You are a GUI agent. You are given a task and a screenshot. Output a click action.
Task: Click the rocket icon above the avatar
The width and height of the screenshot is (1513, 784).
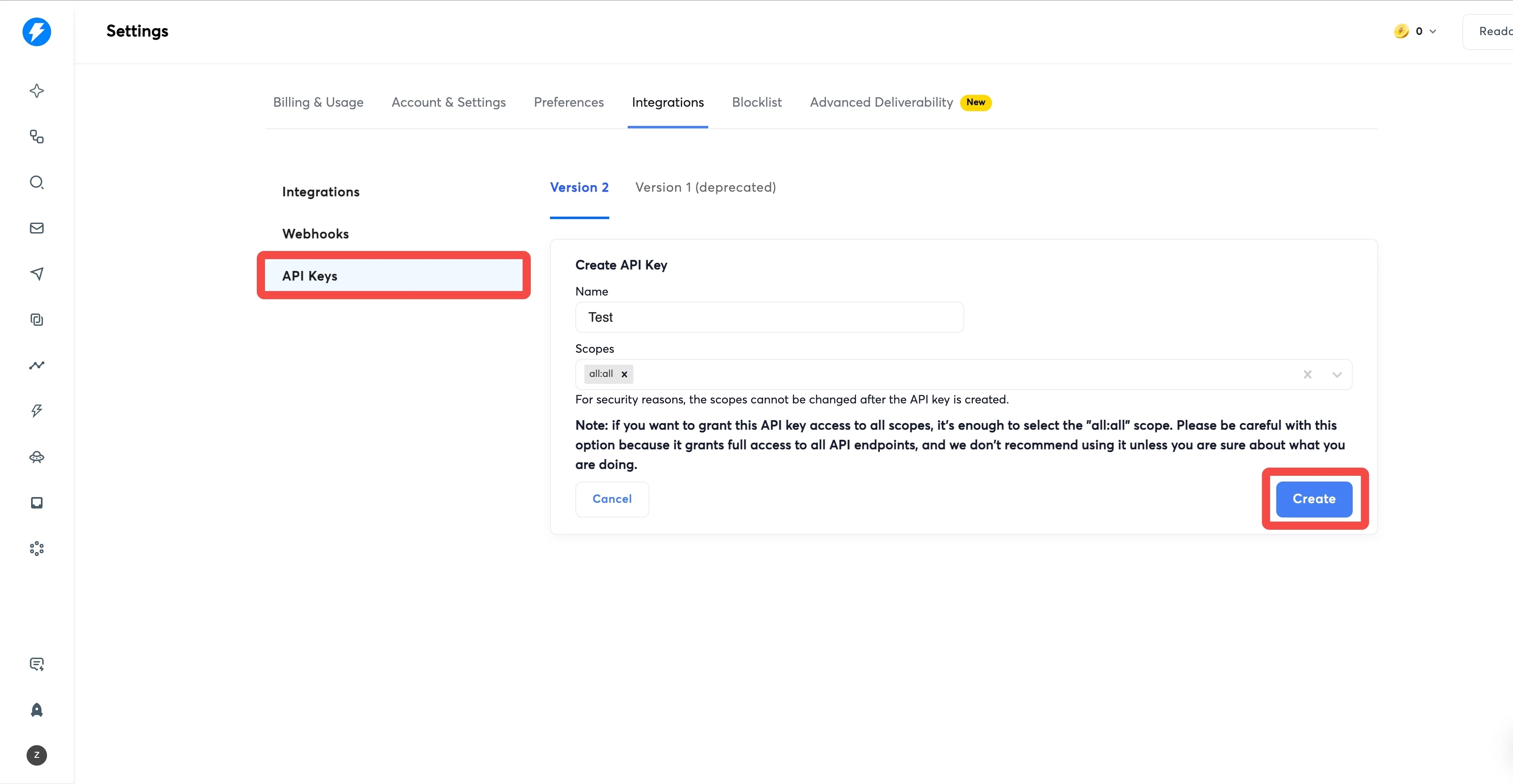pyautogui.click(x=37, y=710)
